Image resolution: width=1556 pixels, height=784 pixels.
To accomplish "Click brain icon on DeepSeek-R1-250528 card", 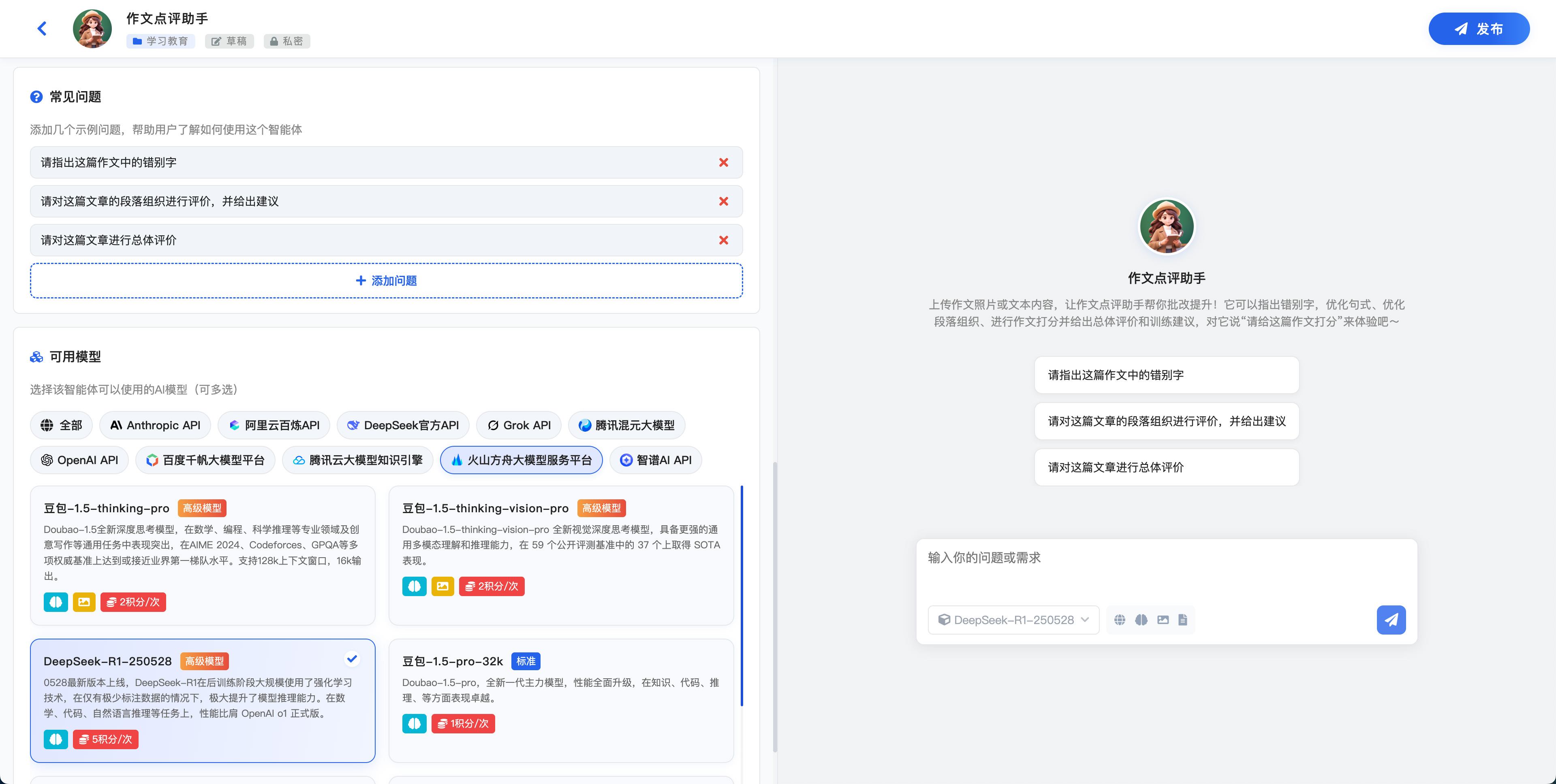I will click(56, 739).
